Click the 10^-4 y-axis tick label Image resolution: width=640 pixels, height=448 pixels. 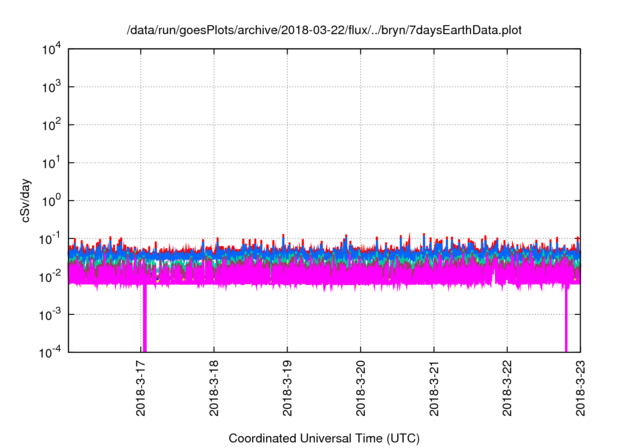[50, 352]
